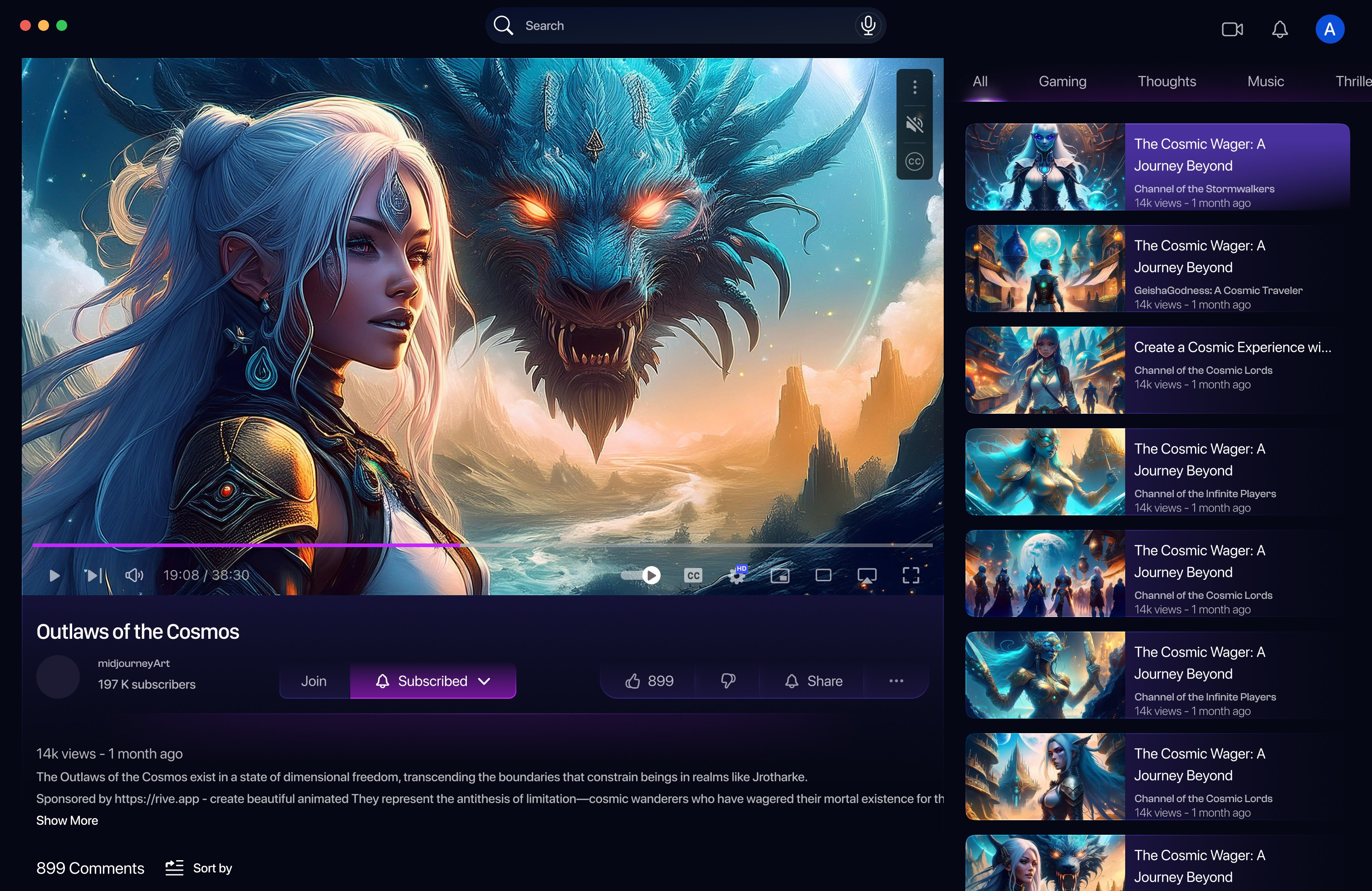Enter fullscreen mode

[910, 575]
